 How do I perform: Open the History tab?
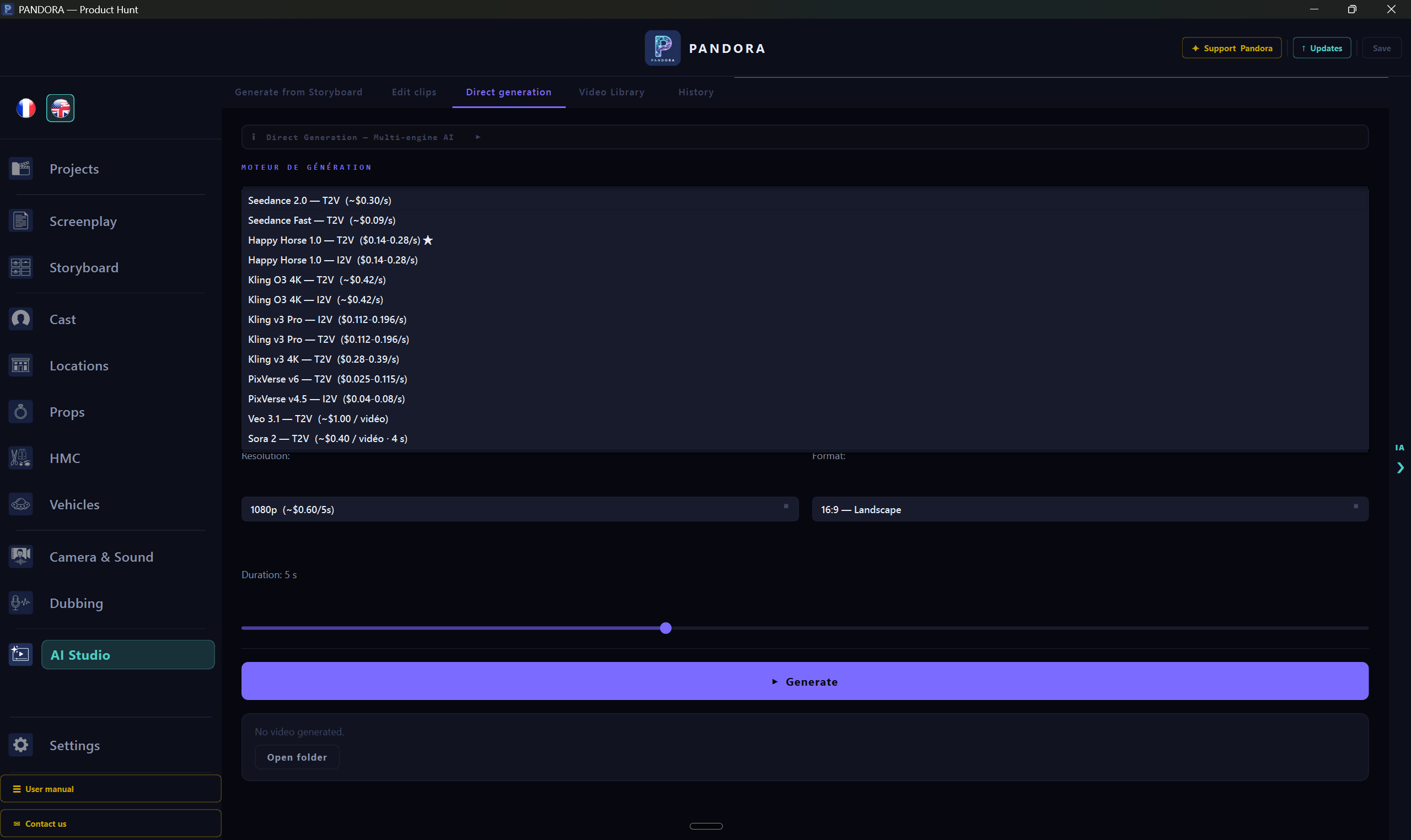(x=696, y=91)
